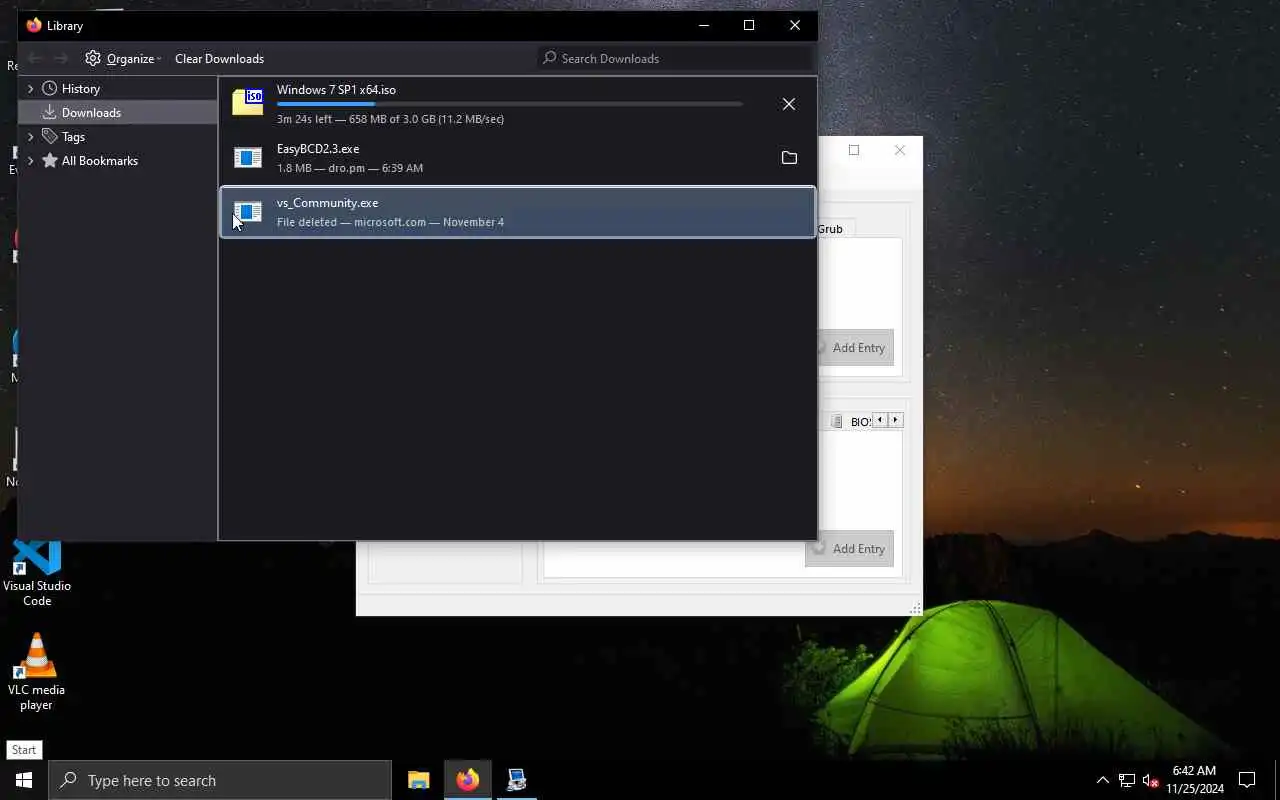Select All Bookmarks in the sidebar
1280x800 pixels.
point(99,160)
